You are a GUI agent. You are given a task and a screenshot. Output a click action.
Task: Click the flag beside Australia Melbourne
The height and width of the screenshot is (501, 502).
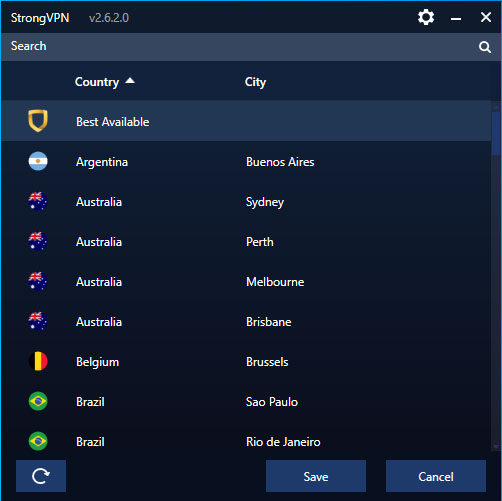(38, 281)
